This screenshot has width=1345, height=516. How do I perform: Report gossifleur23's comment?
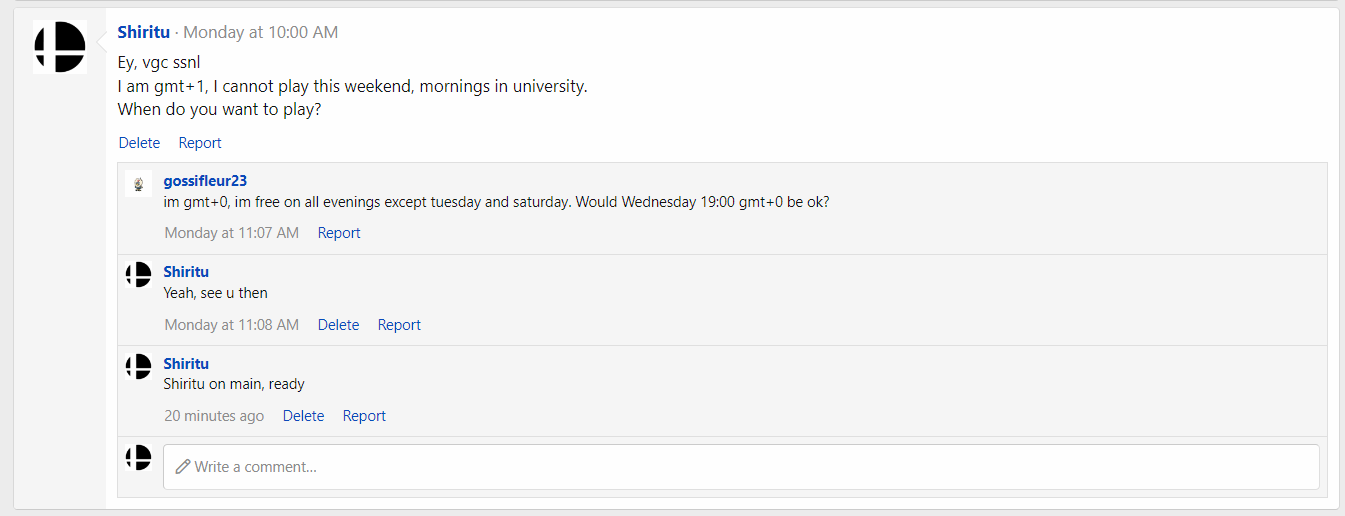[339, 233]
